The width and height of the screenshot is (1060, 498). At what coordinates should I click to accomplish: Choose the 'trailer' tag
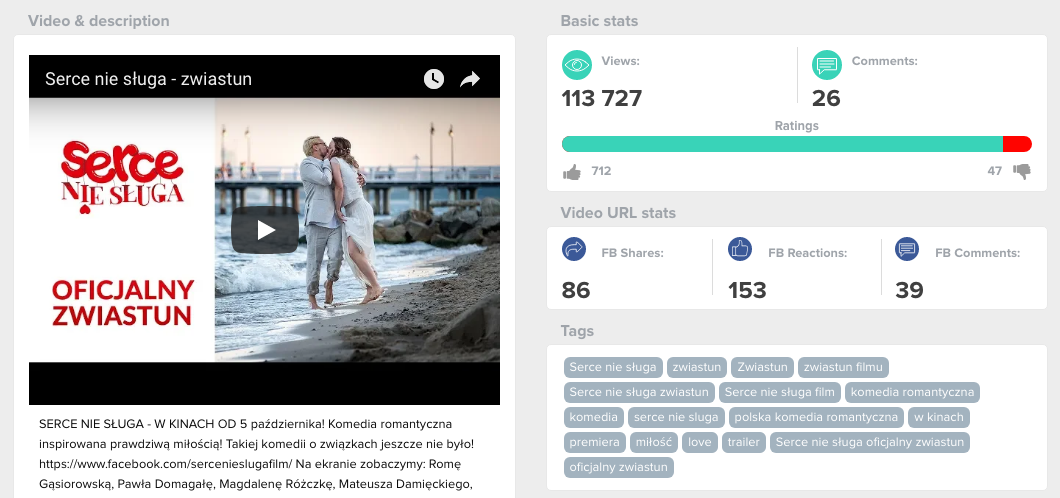(743, 442)
